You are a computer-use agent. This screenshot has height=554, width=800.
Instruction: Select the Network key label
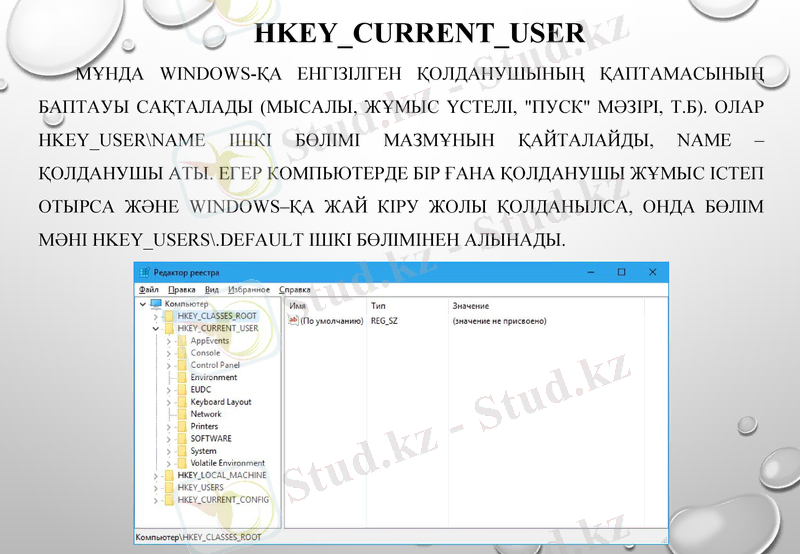point(206,414)
